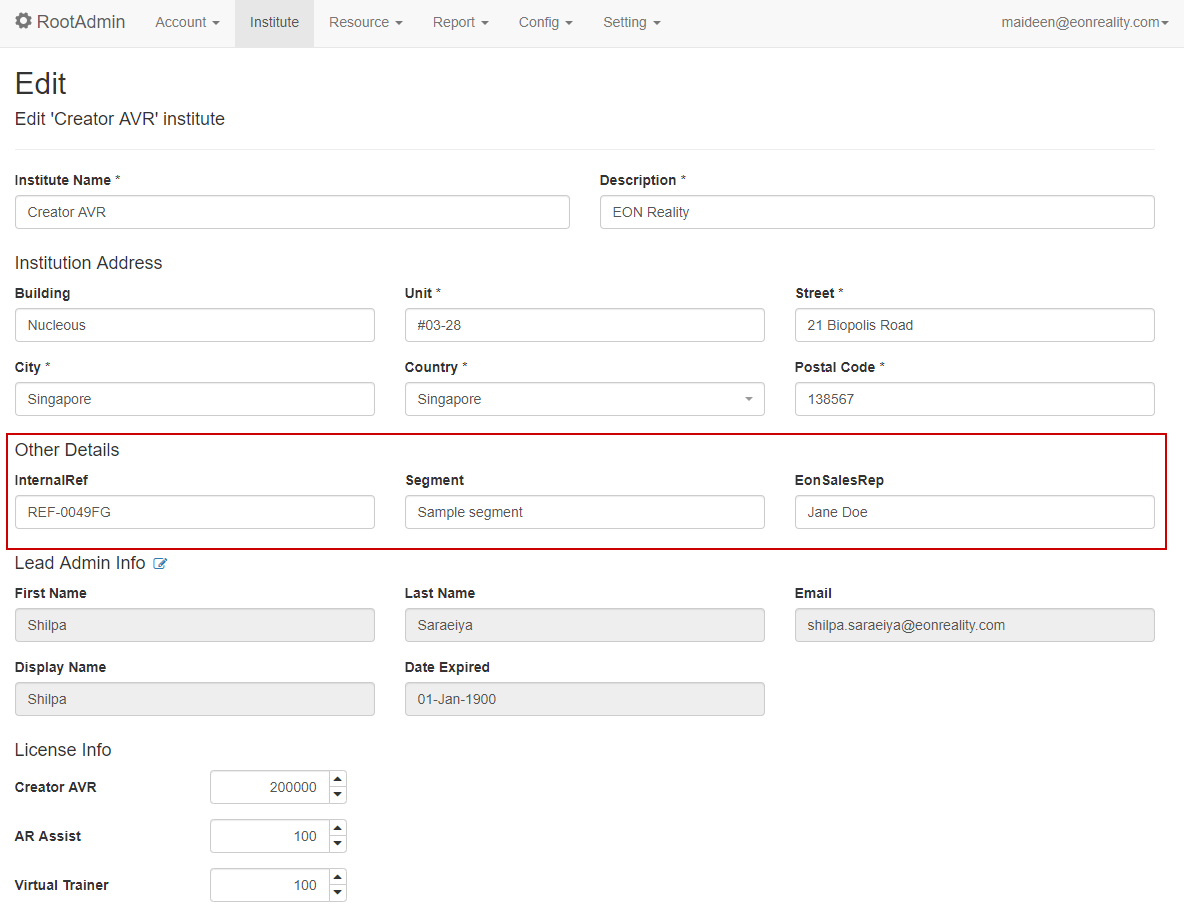The height and width of the screenshot is (912, 1184).
Task: Open the Account dropdown menu
Action: point(187,23)
